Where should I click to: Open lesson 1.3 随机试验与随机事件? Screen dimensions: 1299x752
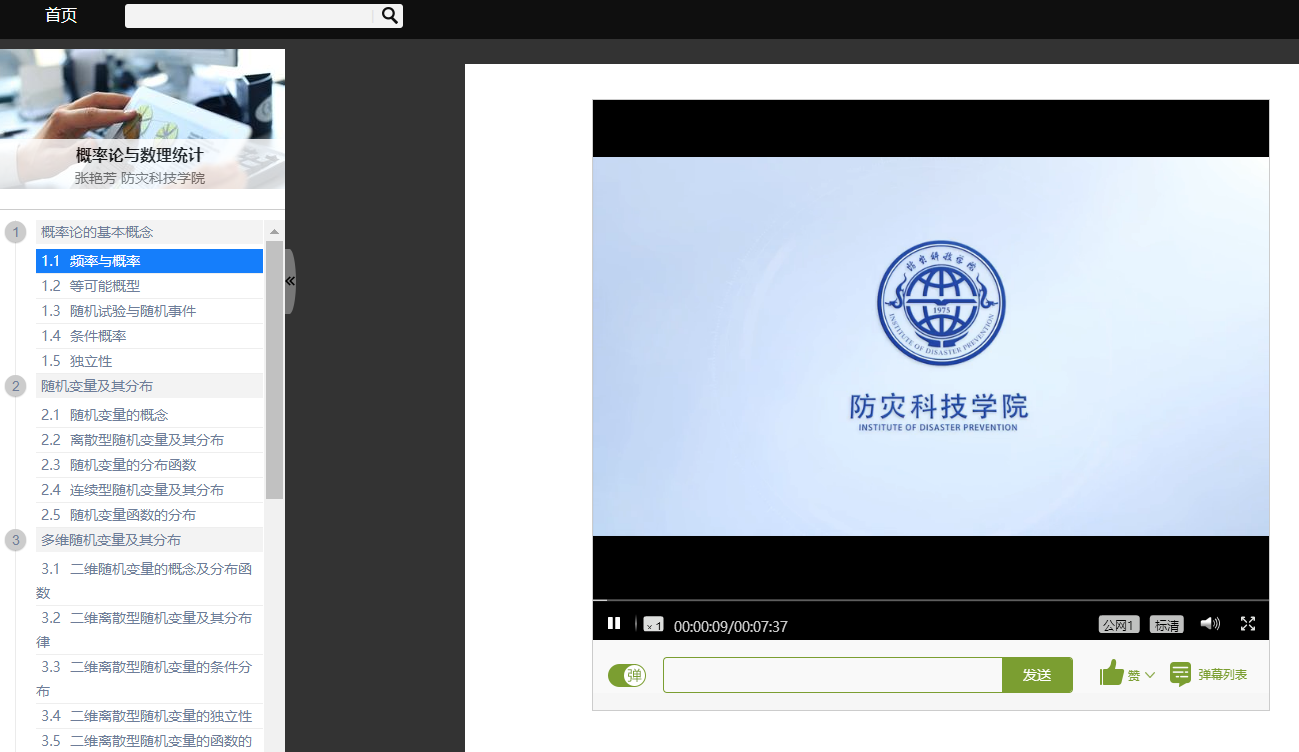click(149, 311)
